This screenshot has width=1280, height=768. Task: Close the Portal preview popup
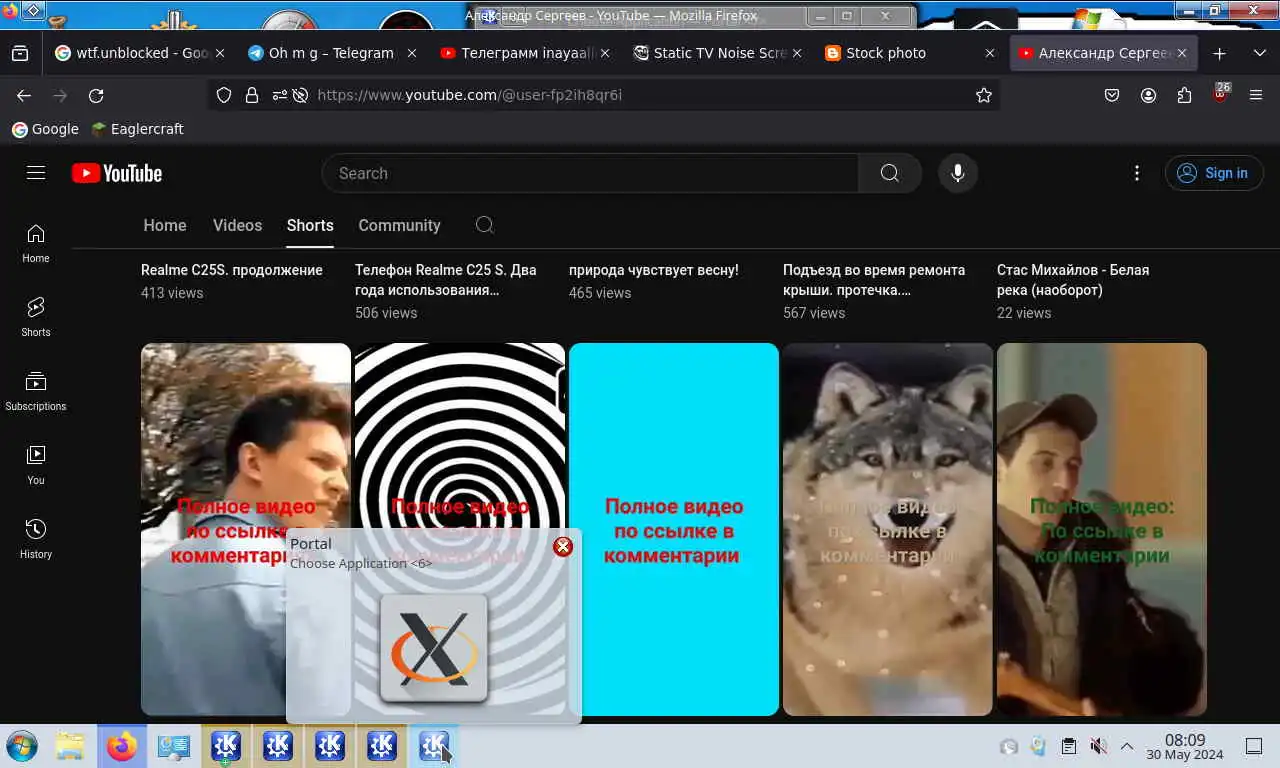tap(563, 546)
